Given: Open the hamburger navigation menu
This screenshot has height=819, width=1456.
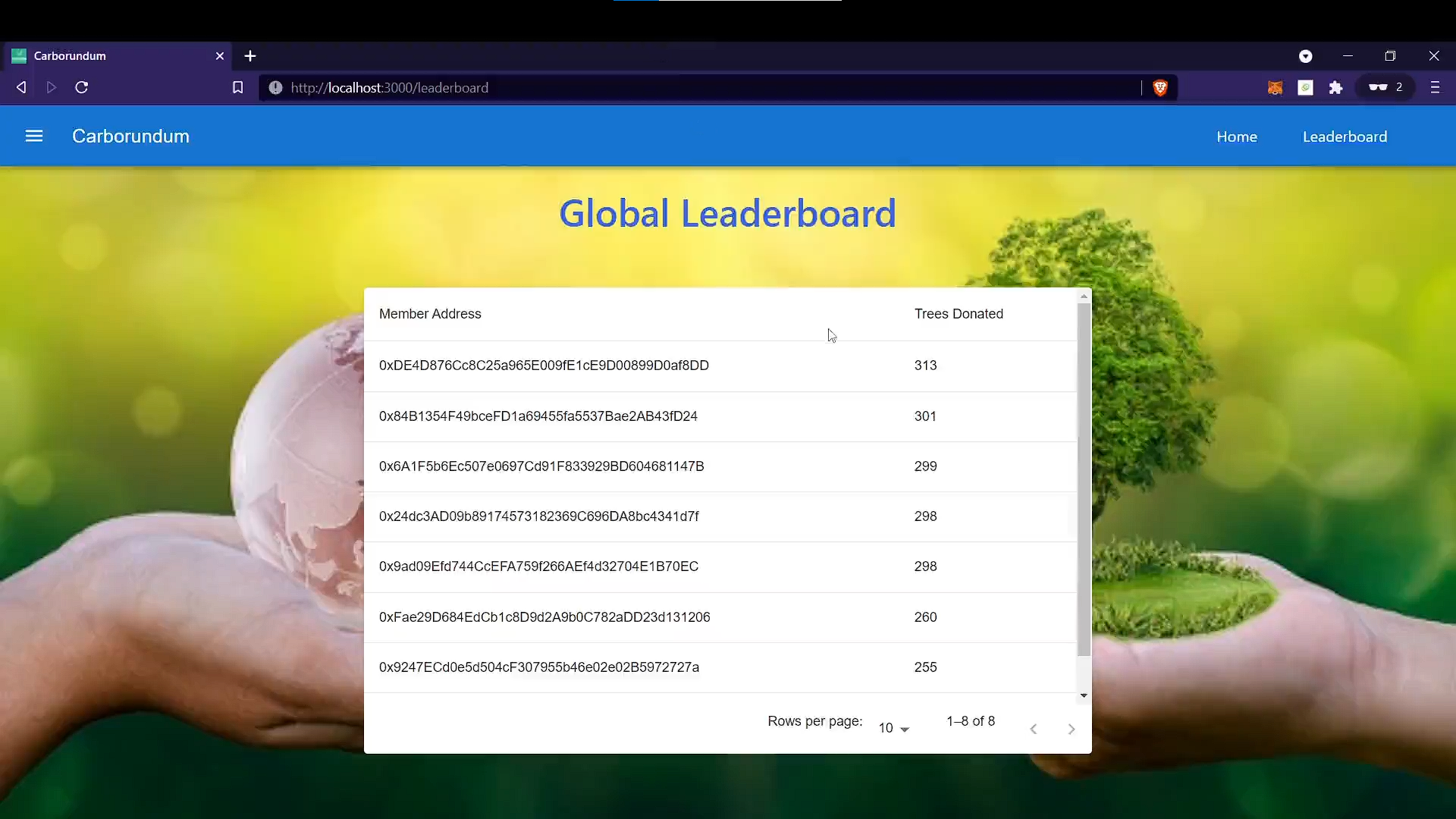Looking at the screenshot, I should [34, 136].
